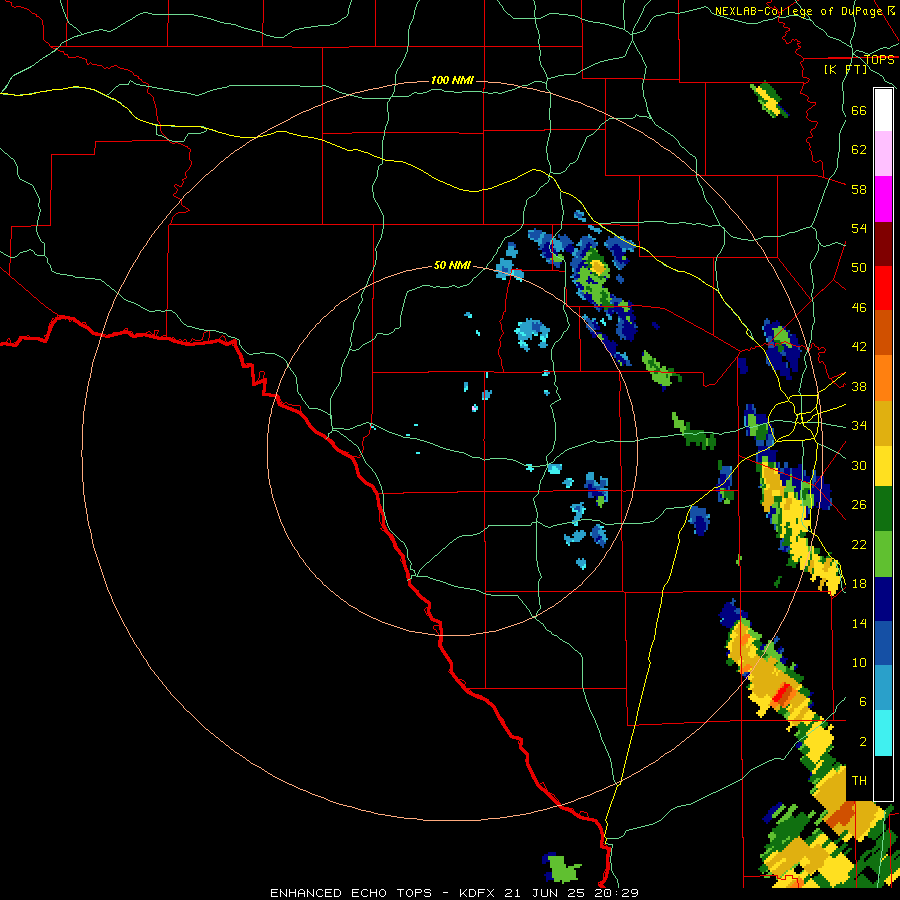Select the burnt orange legend swatch

point(883,333)
